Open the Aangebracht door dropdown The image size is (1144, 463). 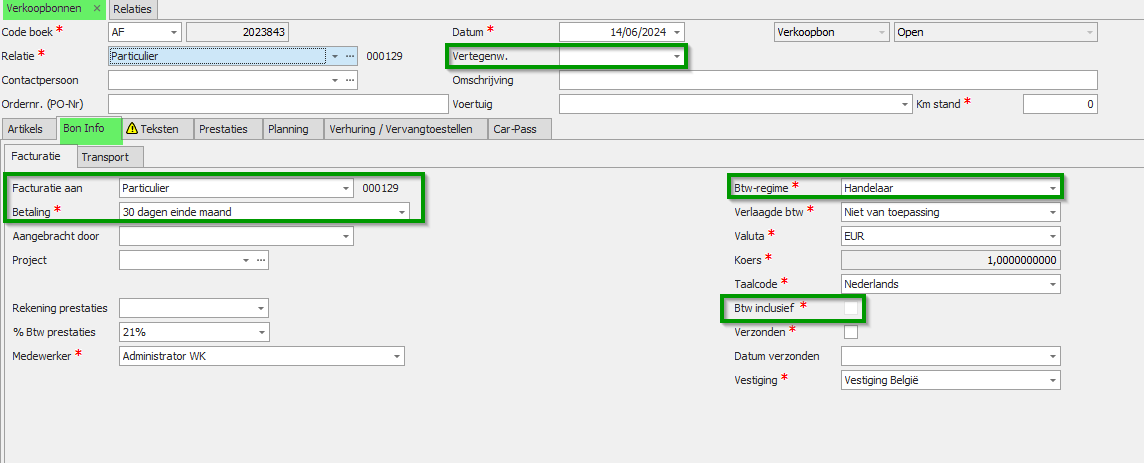[346, 236]
